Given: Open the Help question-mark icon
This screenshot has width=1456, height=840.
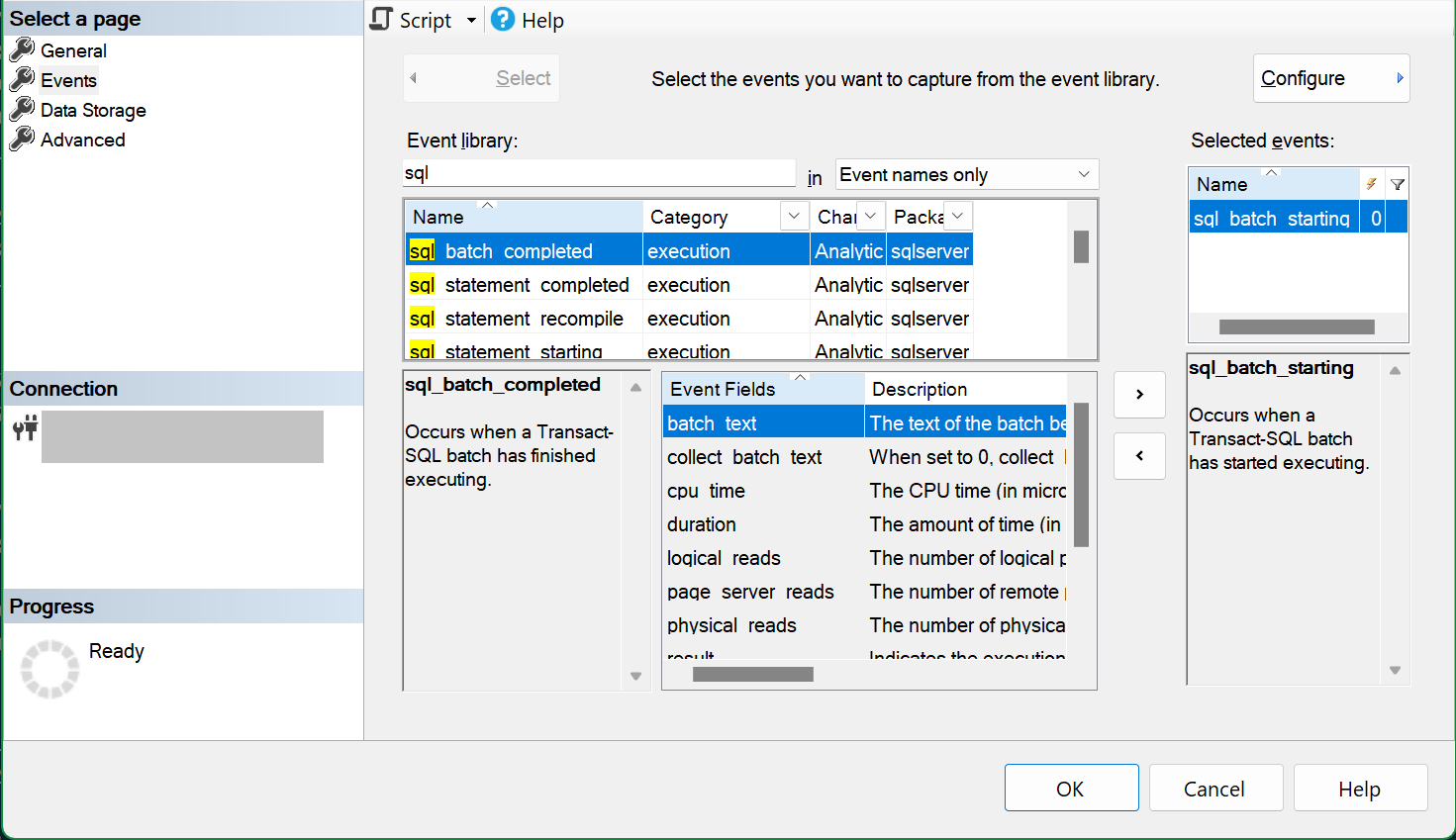Looking at the screenshot, I should [503, 20].
